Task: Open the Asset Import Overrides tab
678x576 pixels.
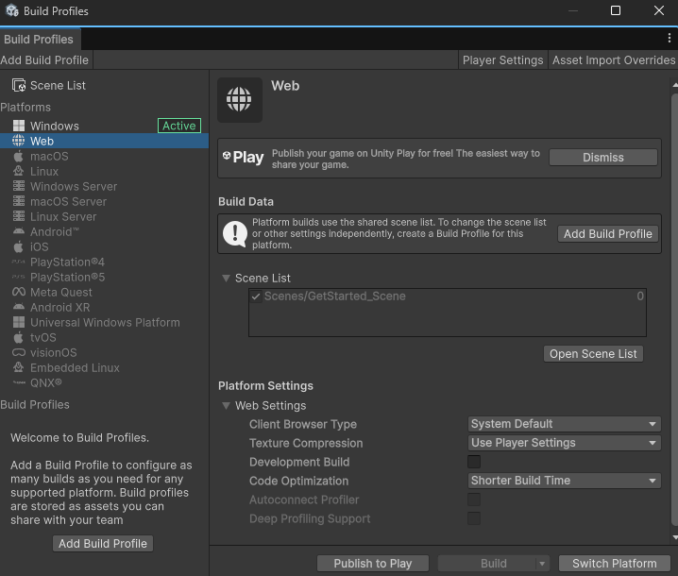Action: click(613, 60)
